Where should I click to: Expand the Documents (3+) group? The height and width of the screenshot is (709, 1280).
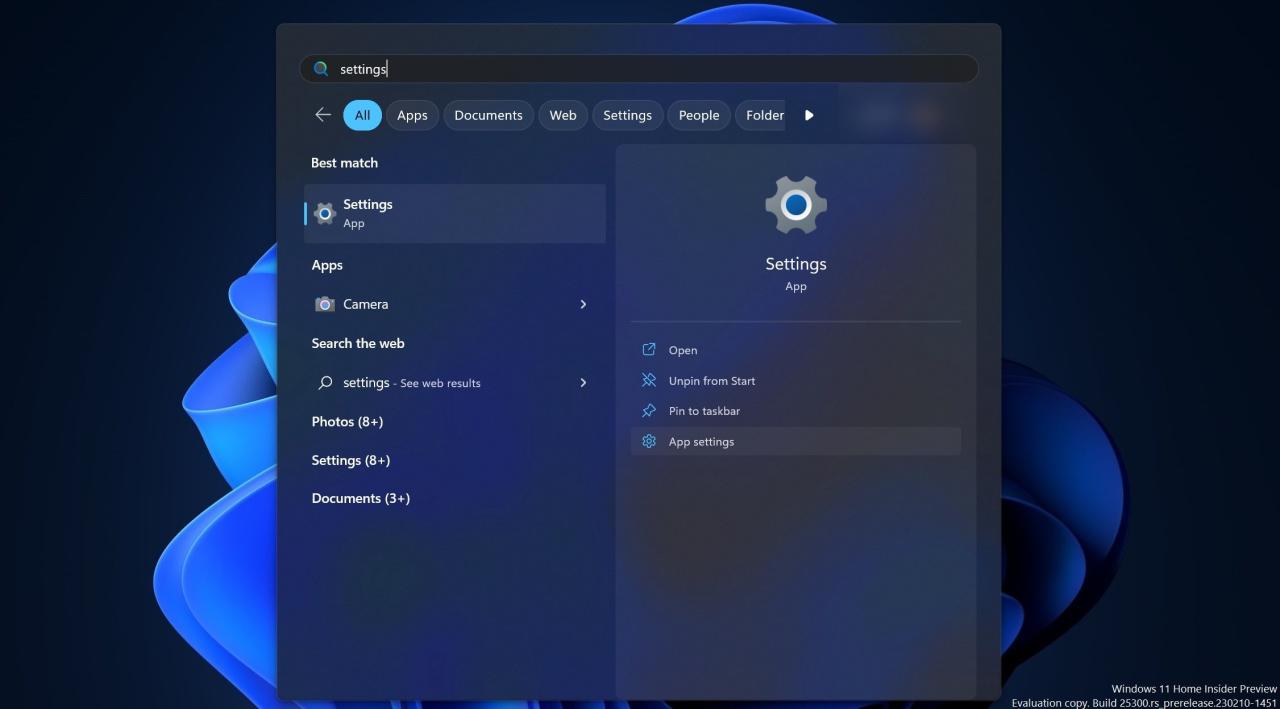click(361, 499)
